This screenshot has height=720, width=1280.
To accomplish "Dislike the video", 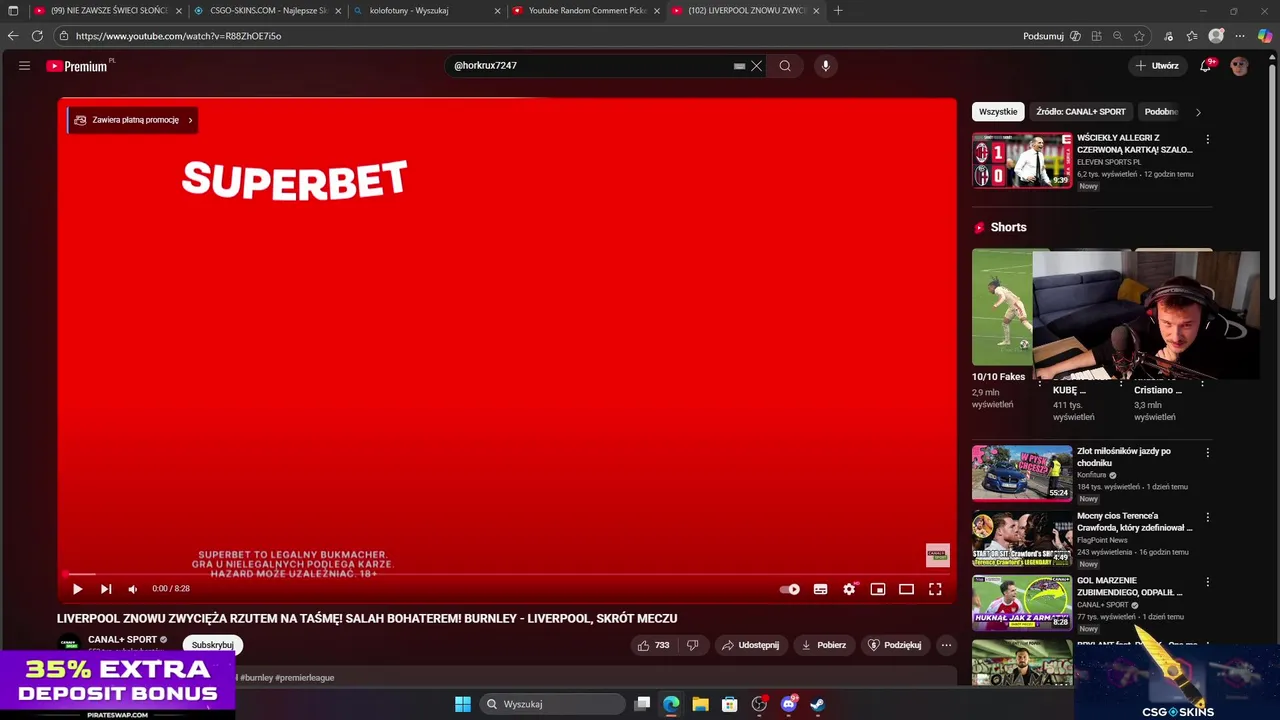I will [x=692, y=645].
